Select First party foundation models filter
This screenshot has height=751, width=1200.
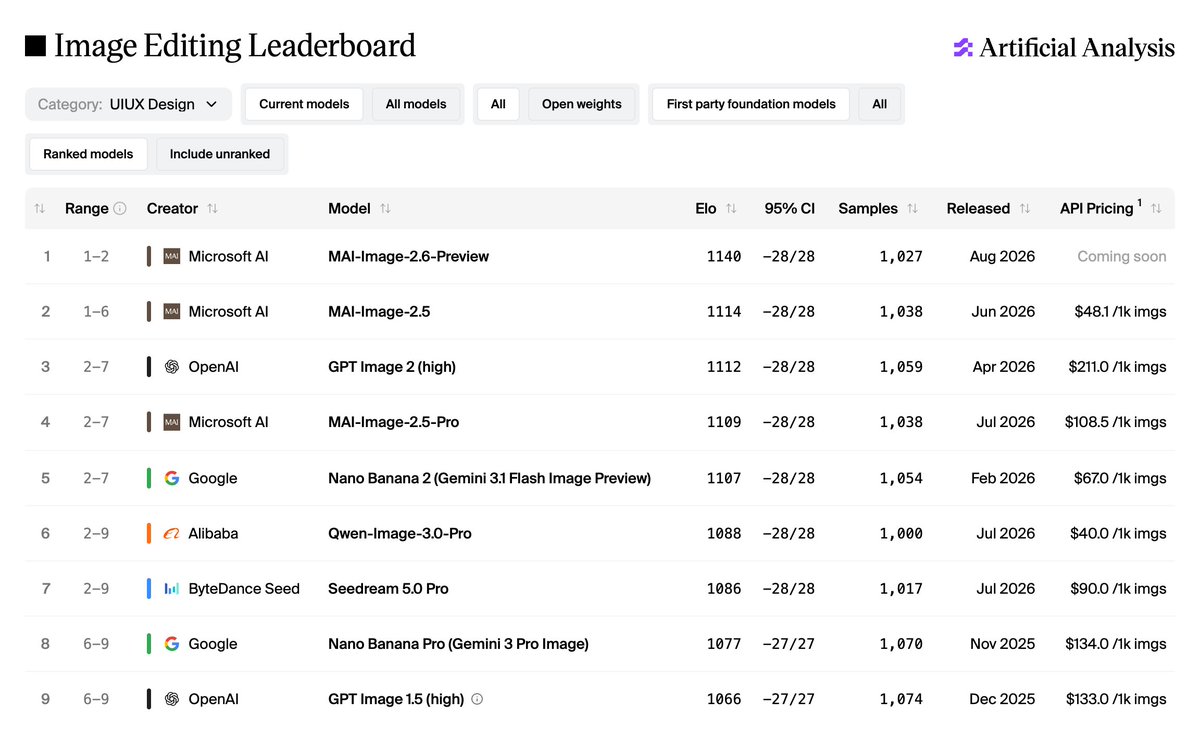click(751, 104)
